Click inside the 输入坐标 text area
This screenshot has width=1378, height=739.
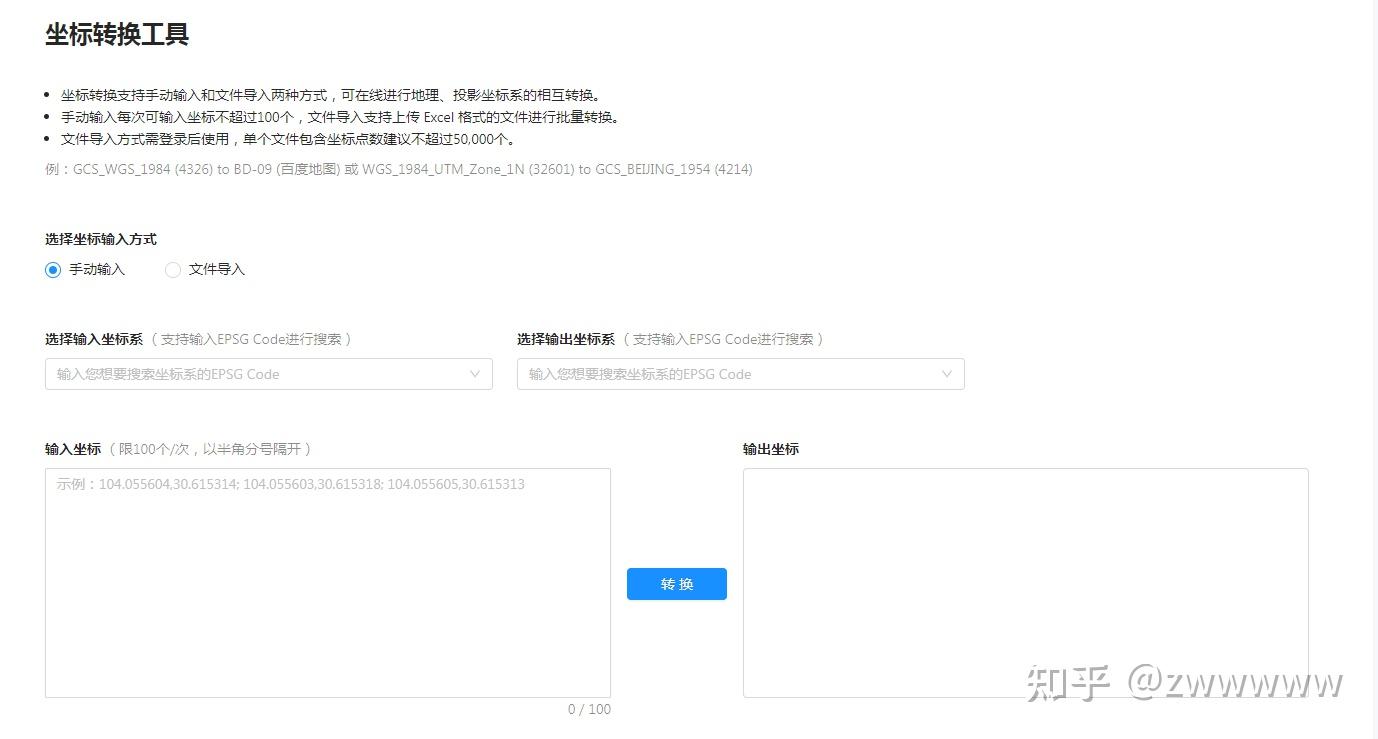[x=327, y=580]
